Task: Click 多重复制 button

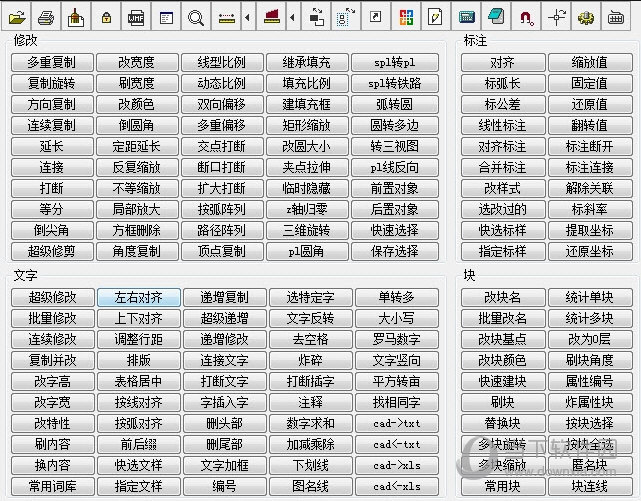Action: [52, 63]
